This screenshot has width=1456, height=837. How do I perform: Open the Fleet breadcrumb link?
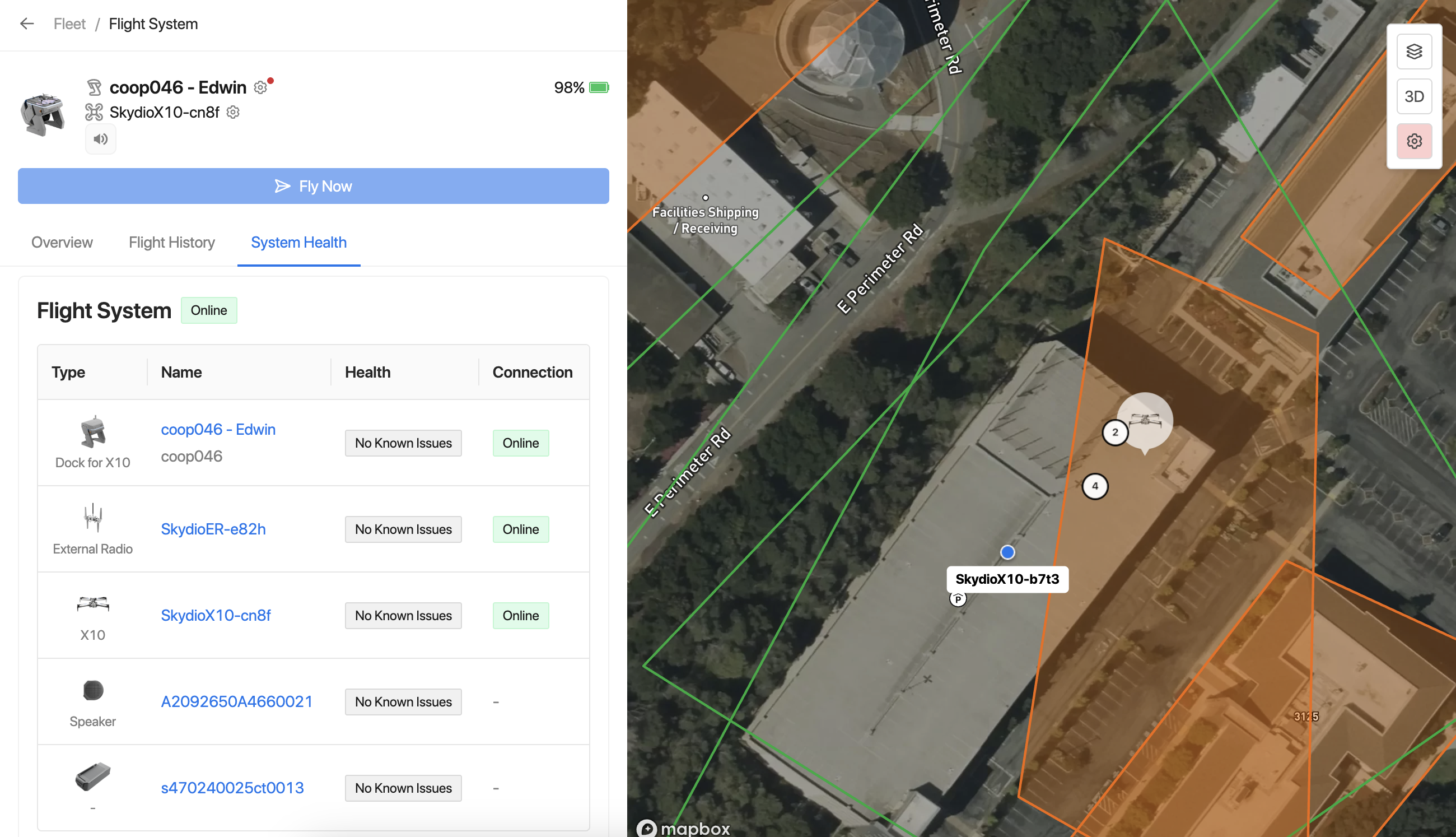[69, 24]
